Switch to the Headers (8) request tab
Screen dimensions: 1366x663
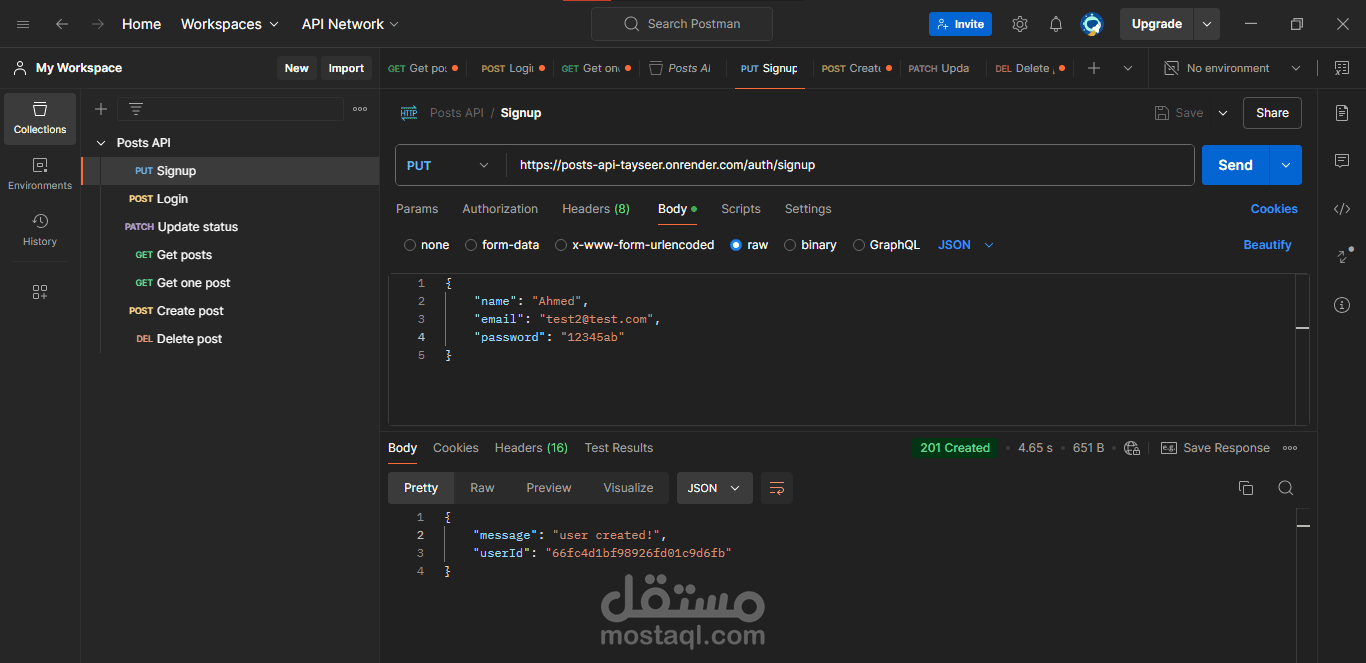point(596,209)
